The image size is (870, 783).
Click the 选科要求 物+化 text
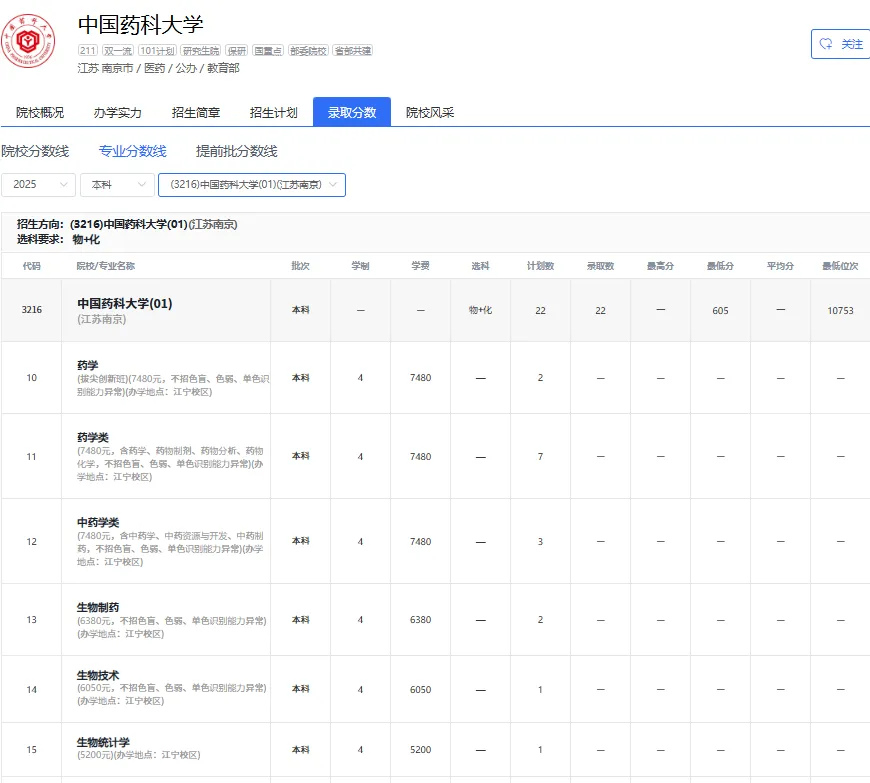coord(58,239)
